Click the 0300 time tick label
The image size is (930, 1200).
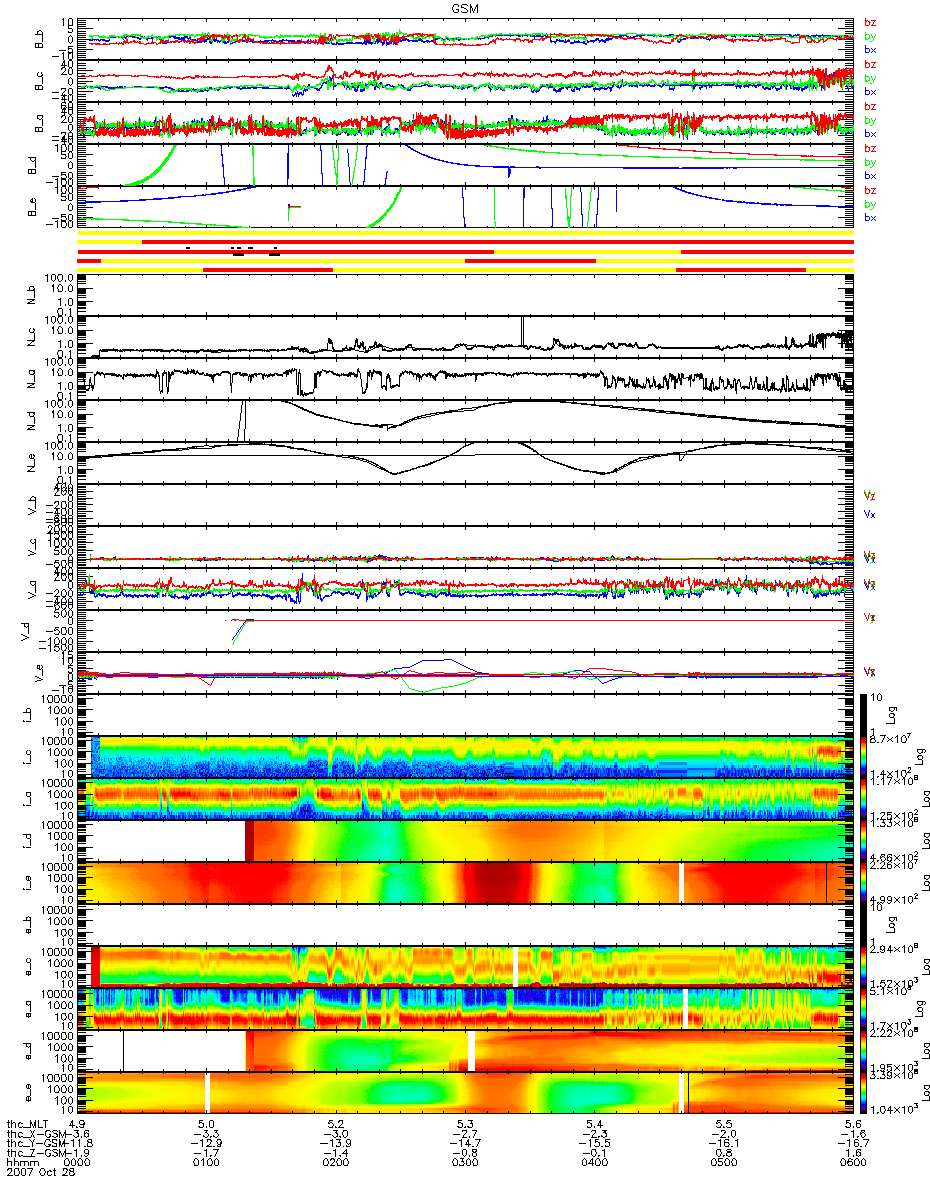pyautogui.click(x=465, y=1162)
